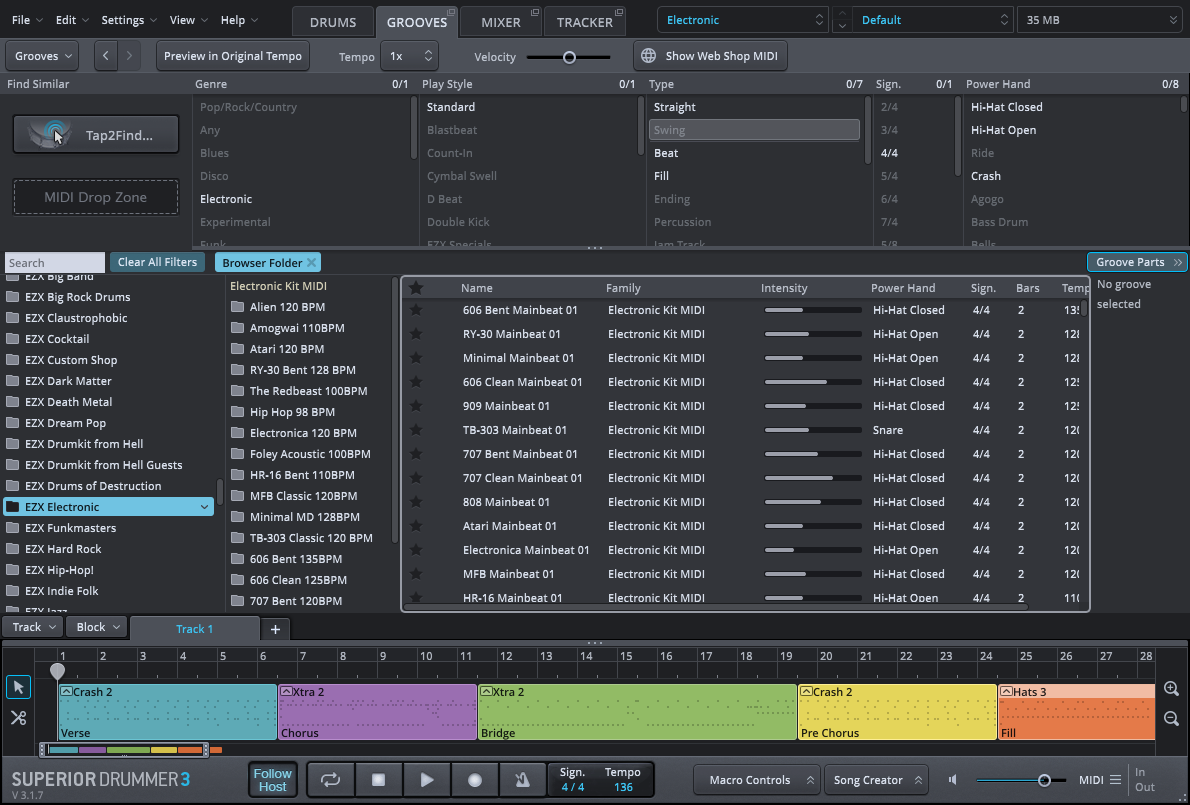Switch to the Tracker tab
The height and width of the screenshot is (805, 1190).
(x=584, y=22)
